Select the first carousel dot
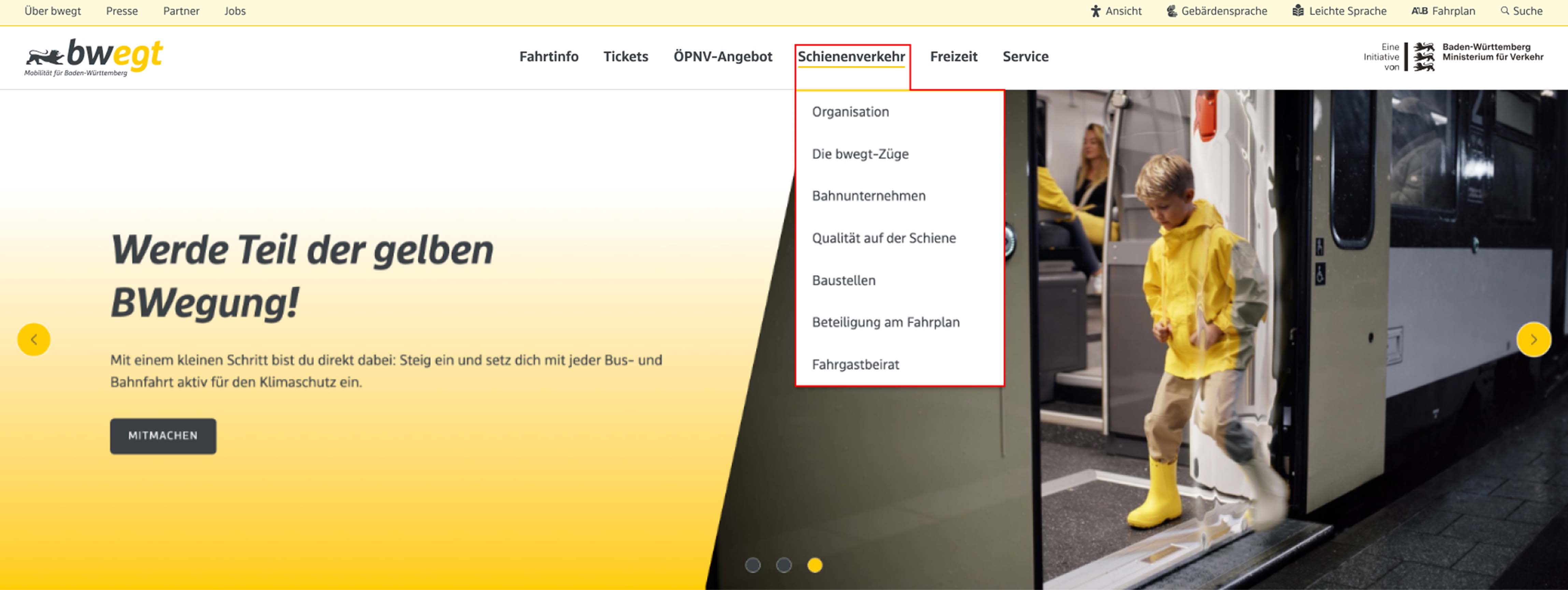The height and width of the screenshot is (590, 1568). (x=753, y=565)
